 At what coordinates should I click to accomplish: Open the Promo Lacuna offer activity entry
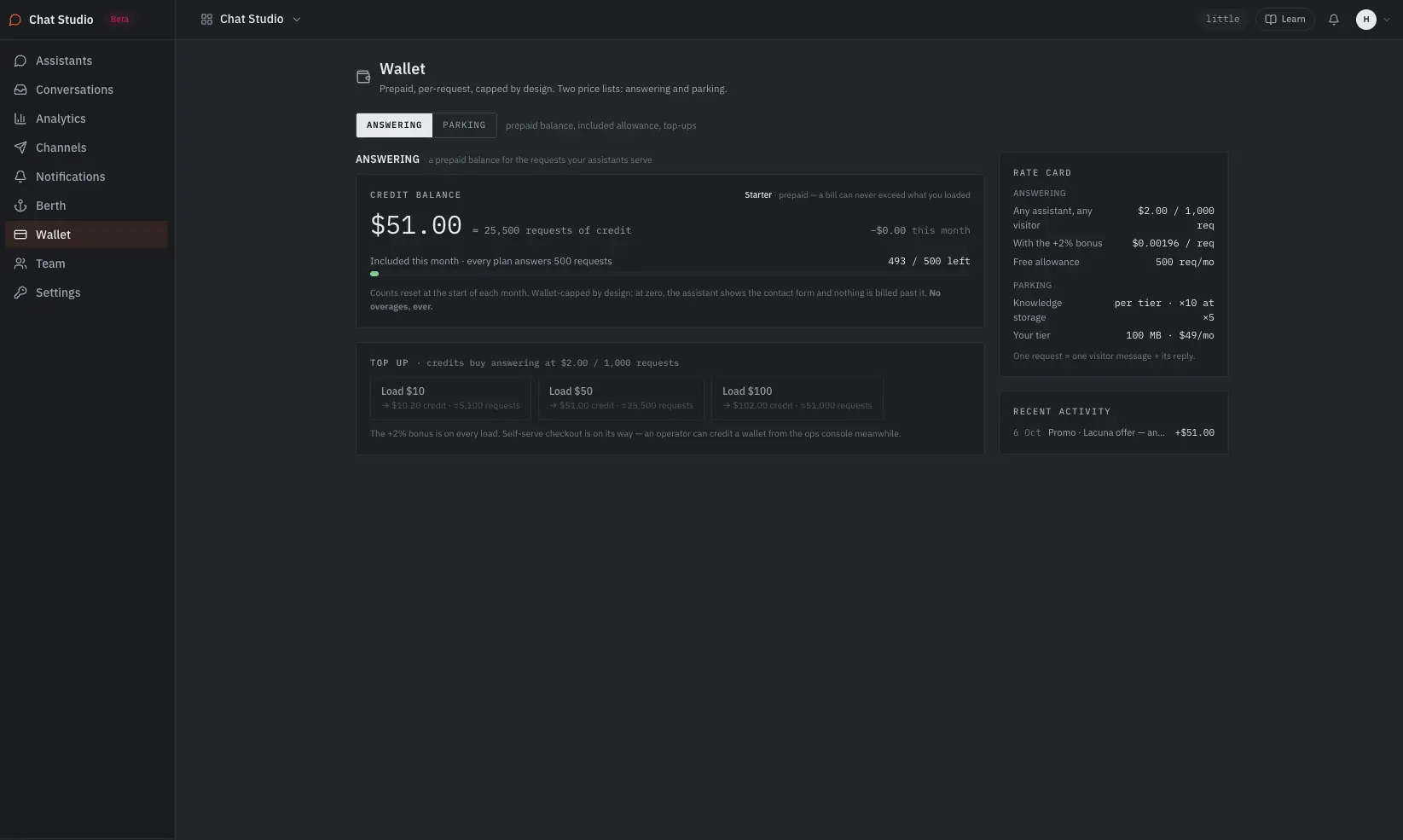pyautogui.click(x=1114, y=432)
